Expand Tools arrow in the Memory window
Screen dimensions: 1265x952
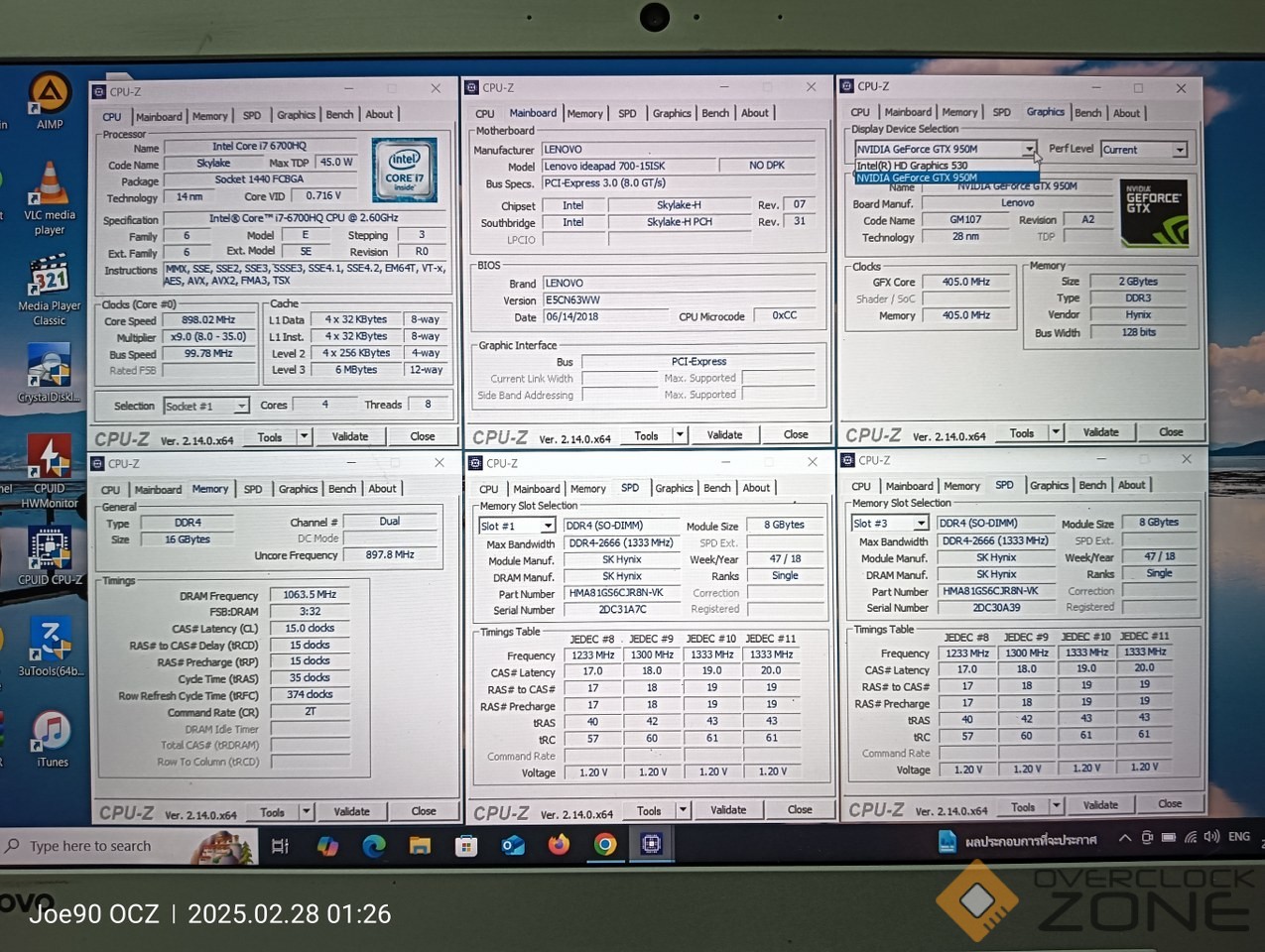click(306, 811)
